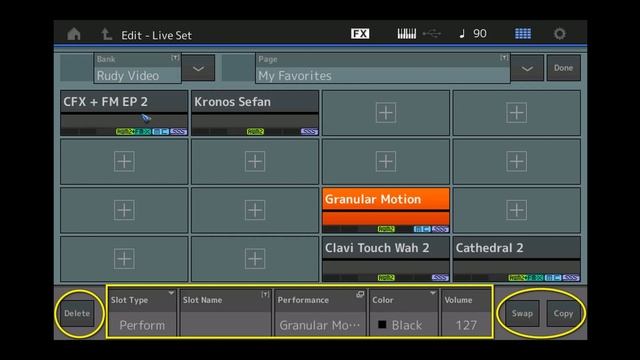Open Slot Type dropdown showing Perform
The width and height of the screenshot is (640, 360).
(x=142, y=313)
